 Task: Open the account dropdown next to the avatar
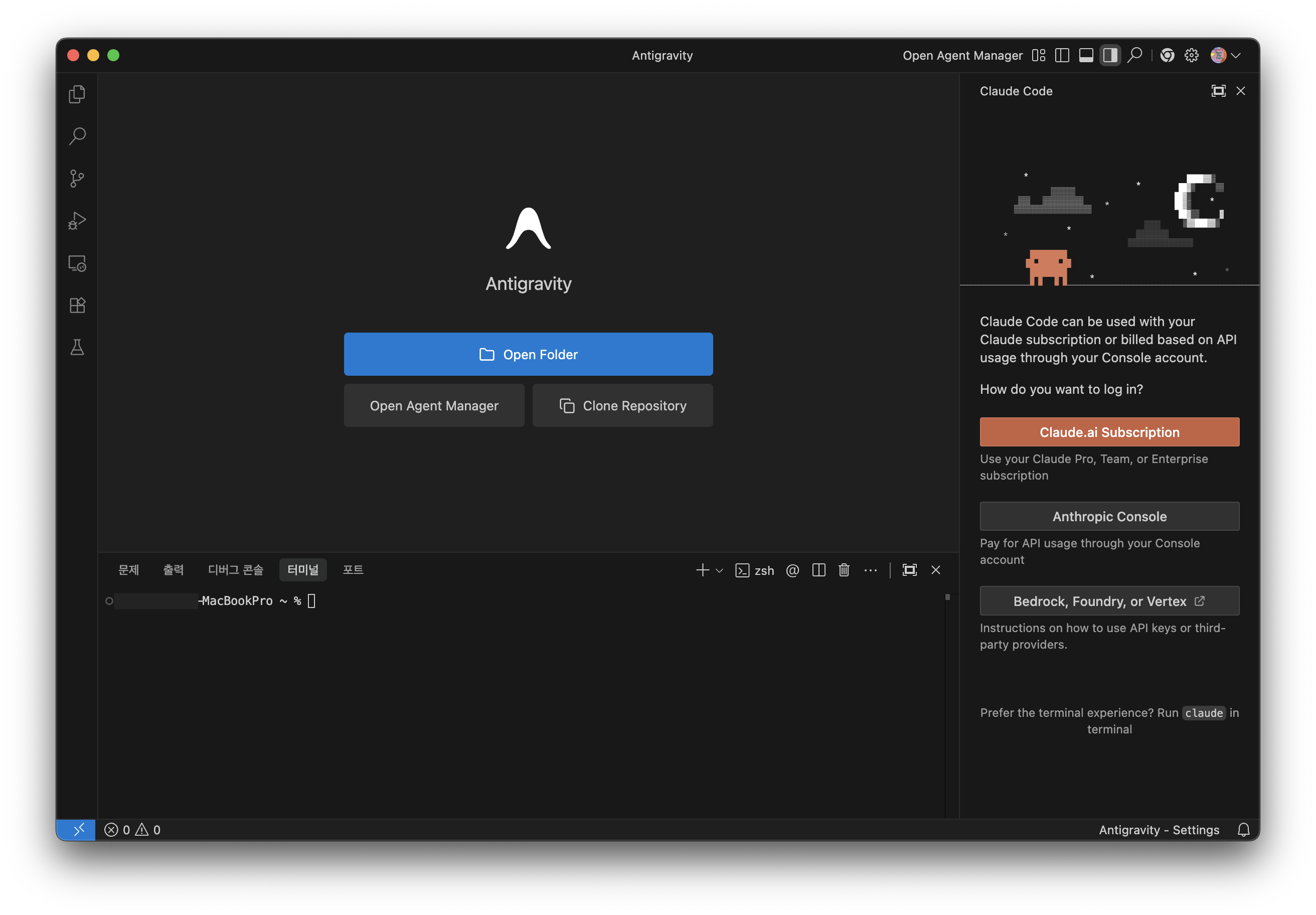1236,55
